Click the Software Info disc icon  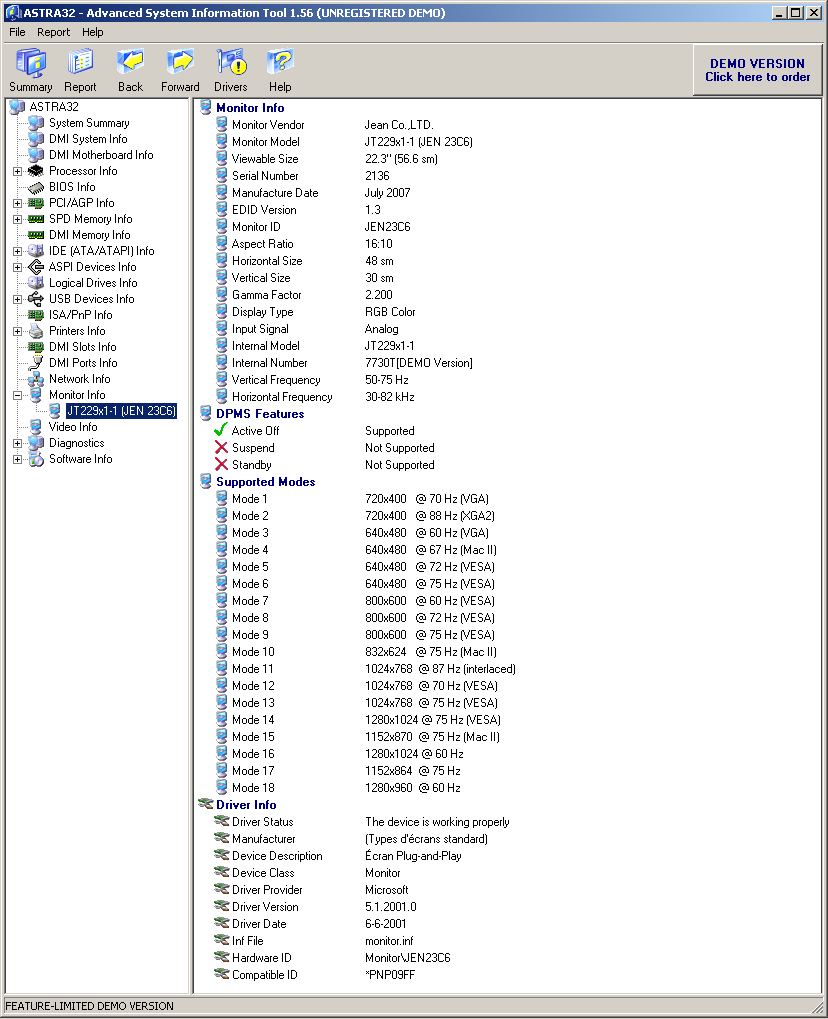[x=36, y=459]
